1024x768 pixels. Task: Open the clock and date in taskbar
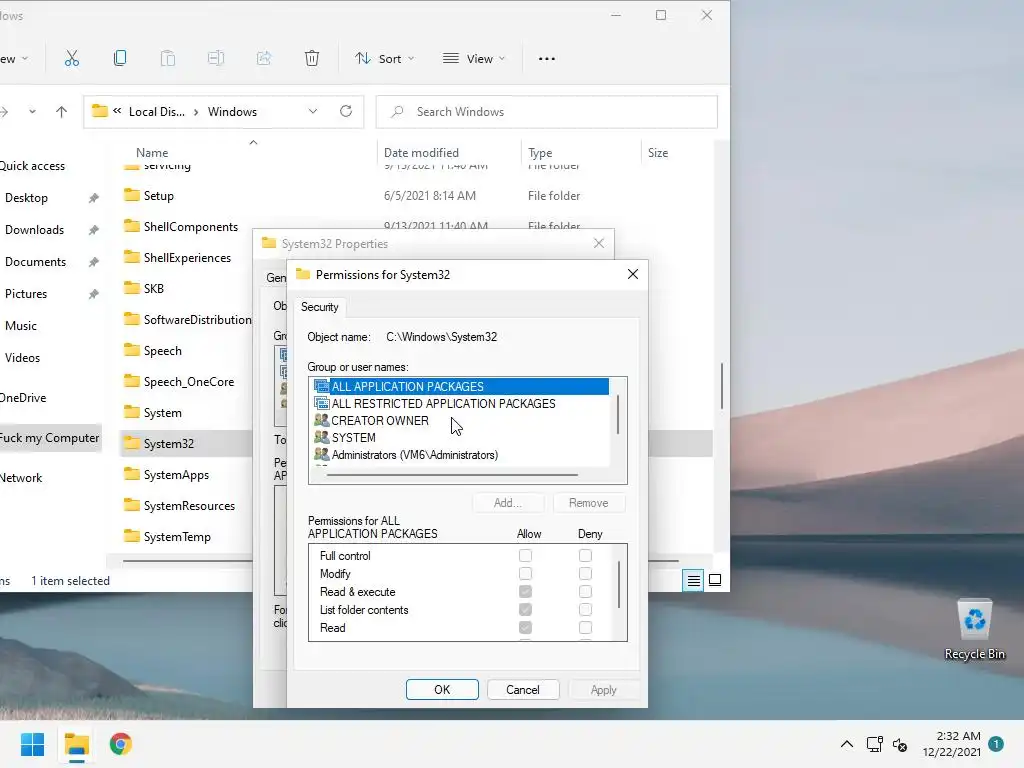coord(952,744)
